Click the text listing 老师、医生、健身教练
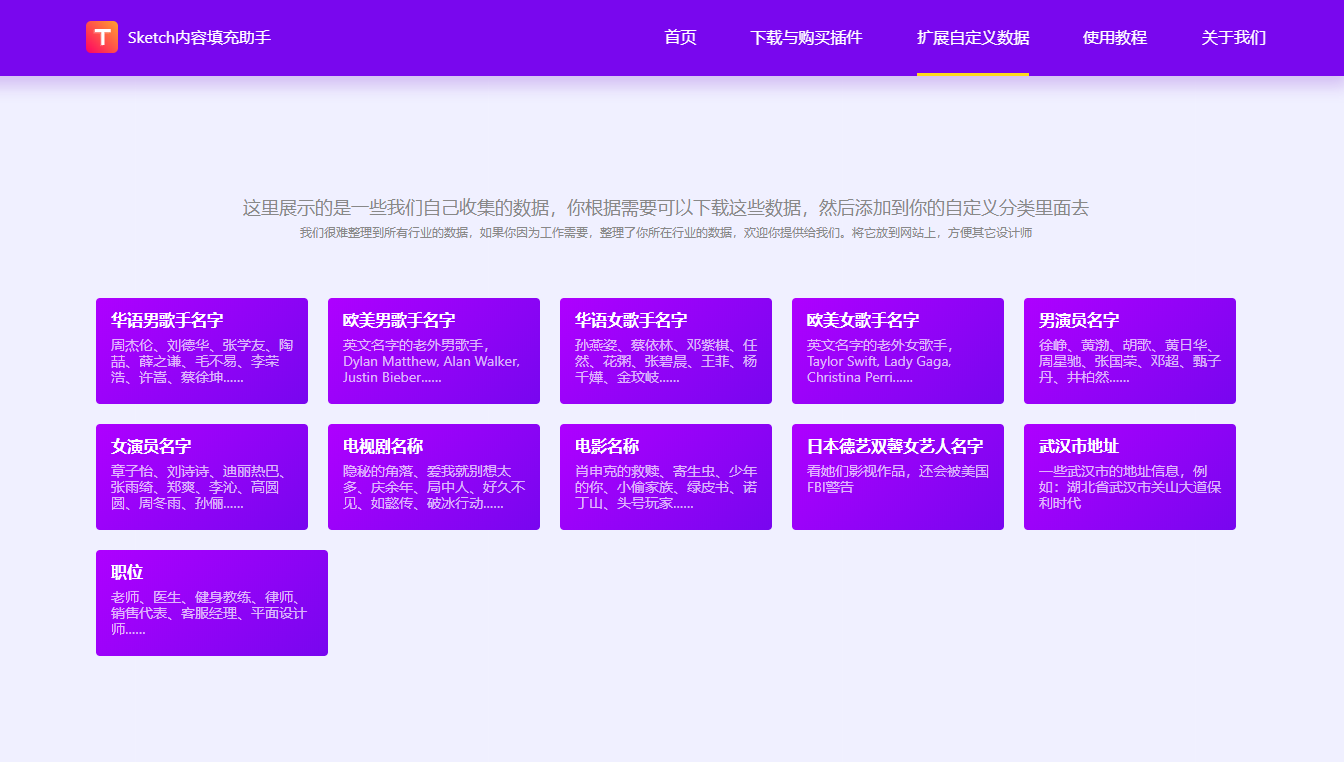Viewport: 1344px width, 762px height. click(x=209, y=613)
